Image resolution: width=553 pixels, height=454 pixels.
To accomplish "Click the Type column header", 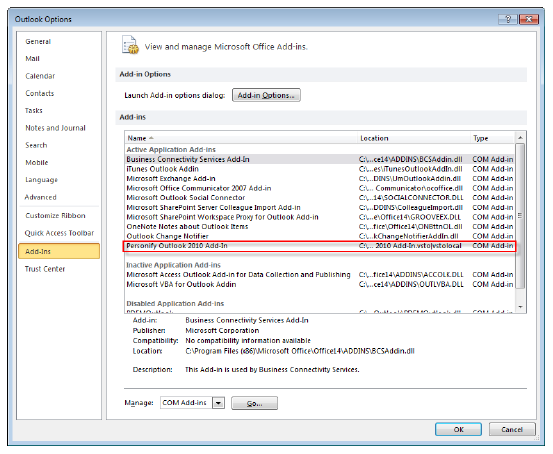I will 492,138.
